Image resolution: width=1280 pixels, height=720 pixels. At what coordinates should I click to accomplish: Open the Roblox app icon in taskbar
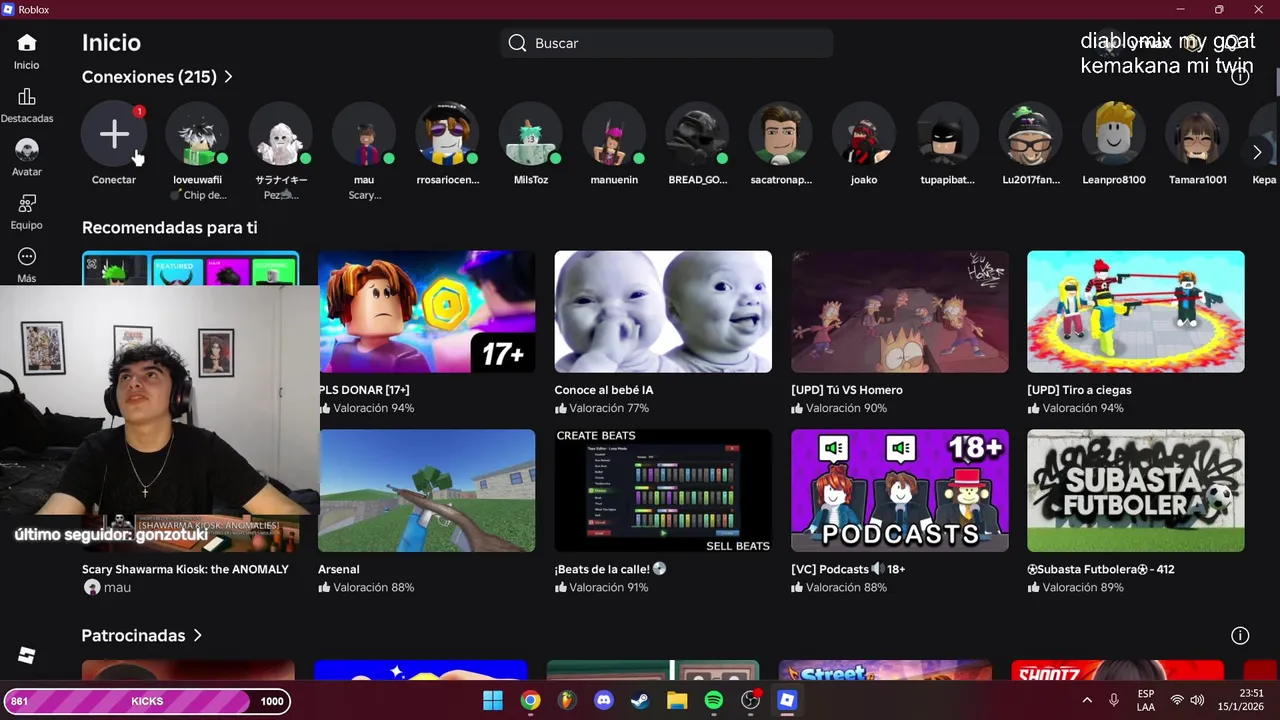(x=787, y=701)
